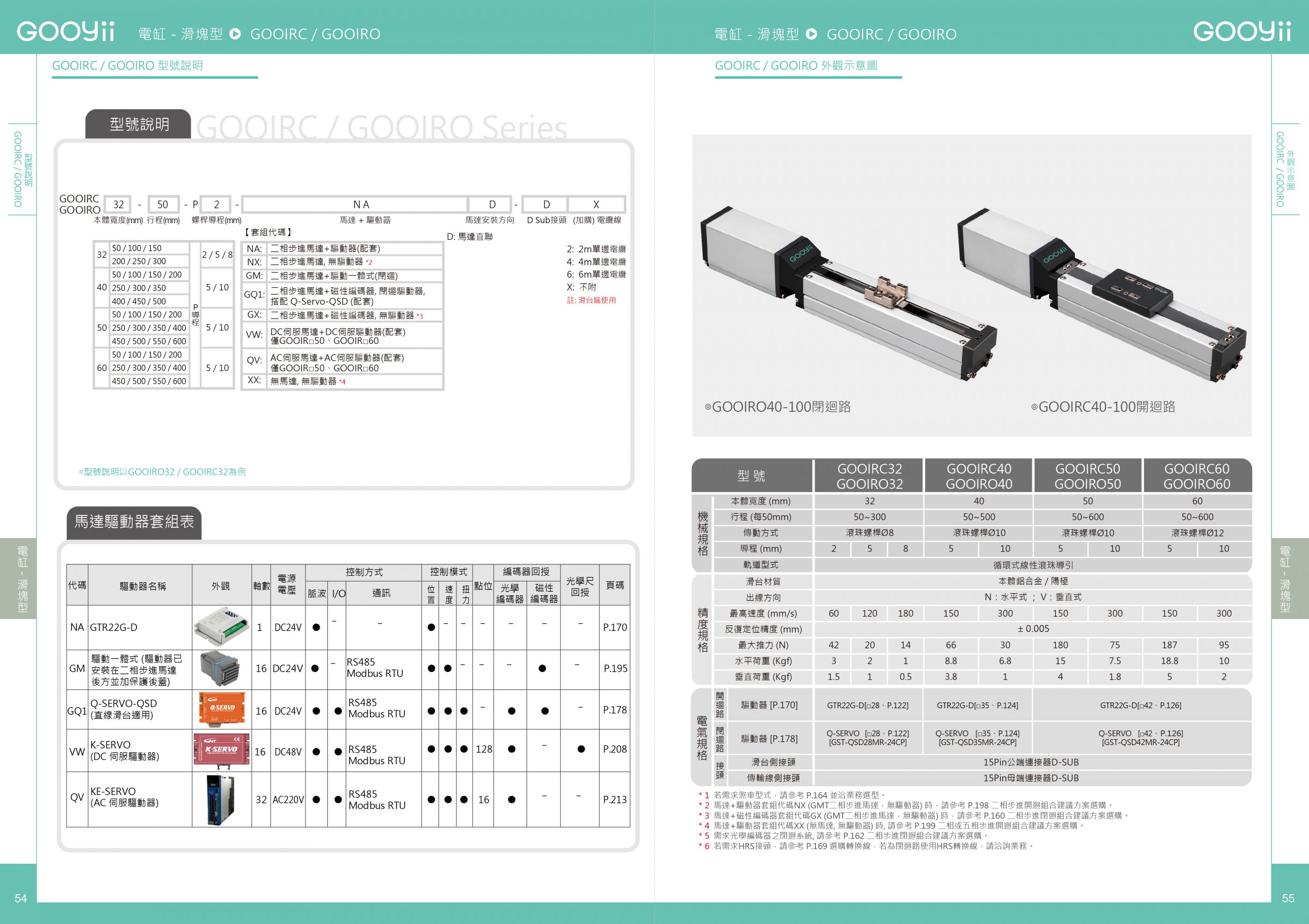Select the 型號說明 dark tab heading
Viewport: 1309px width, 924px height.
tap(138, 124)
